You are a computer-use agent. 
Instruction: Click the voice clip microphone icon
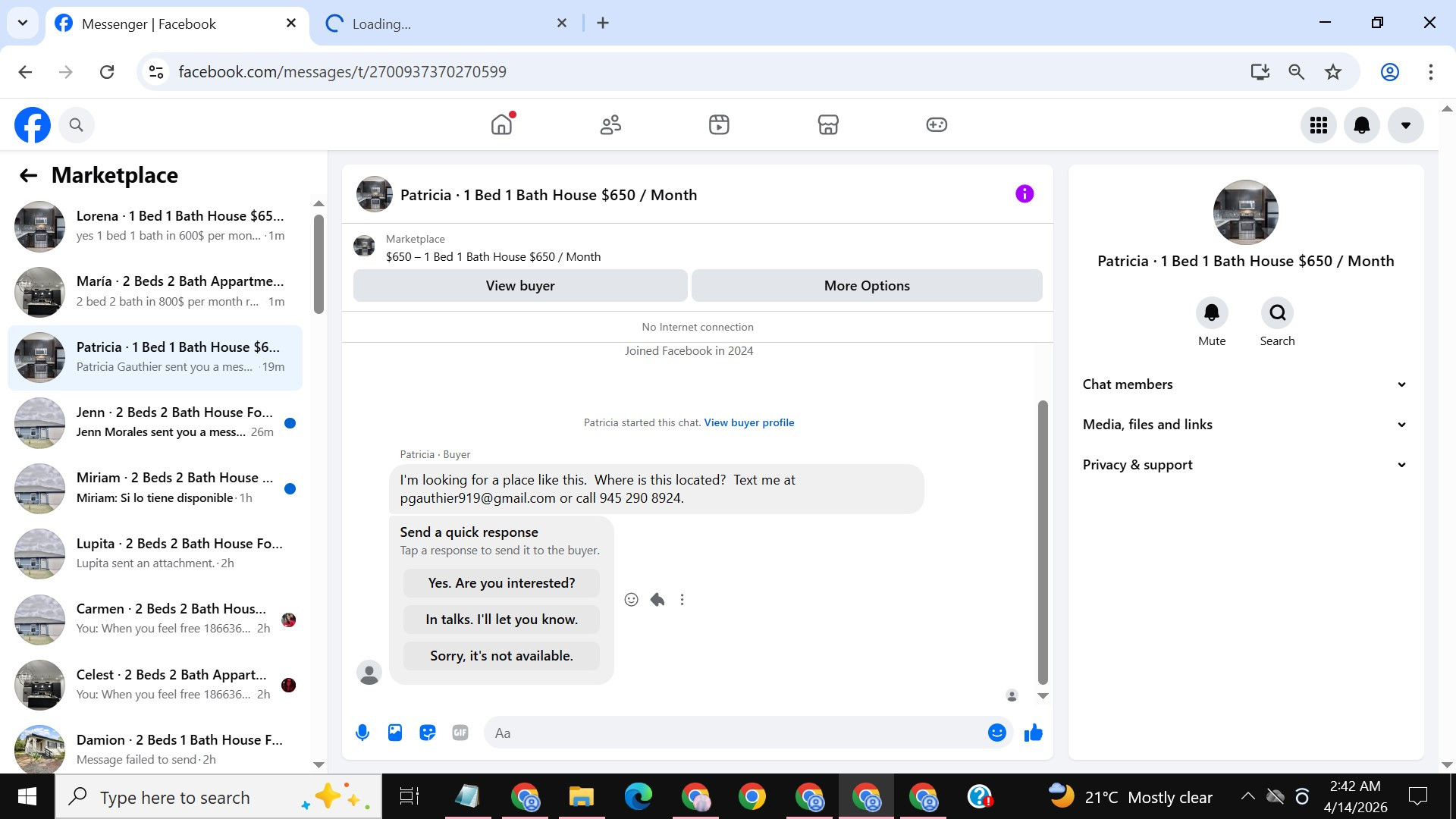362,733
